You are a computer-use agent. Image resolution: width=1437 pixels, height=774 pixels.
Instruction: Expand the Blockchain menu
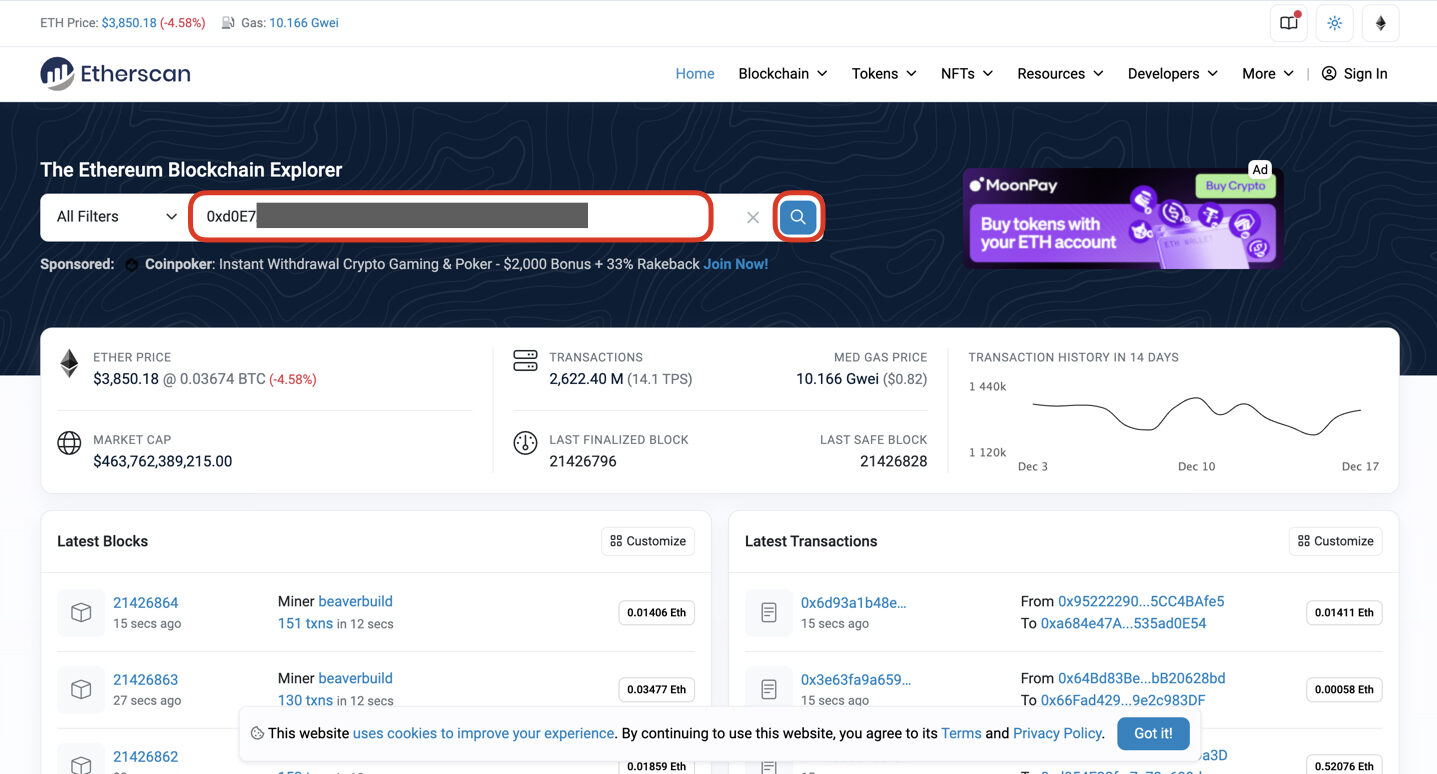coord(783,73)
